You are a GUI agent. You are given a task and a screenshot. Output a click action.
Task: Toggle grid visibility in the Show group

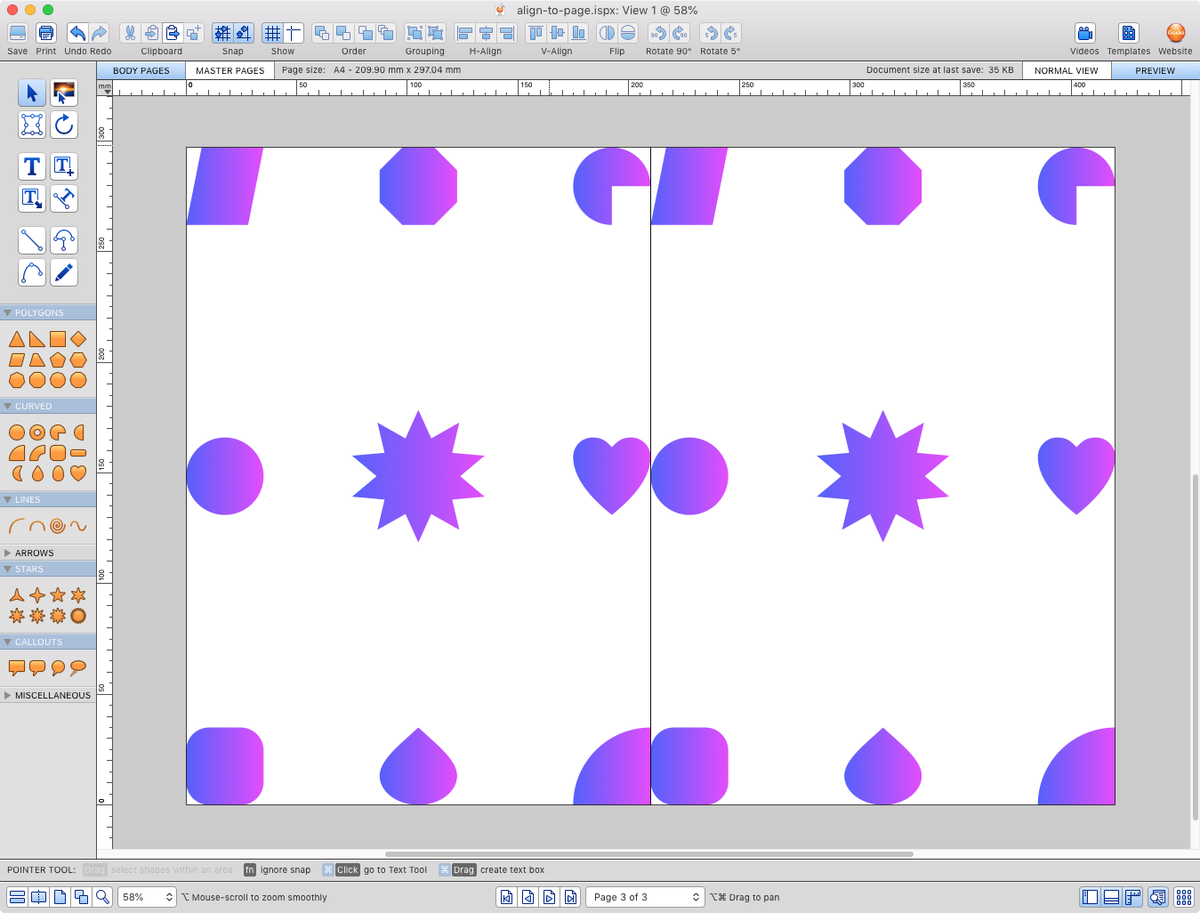[x=272, y=32]
